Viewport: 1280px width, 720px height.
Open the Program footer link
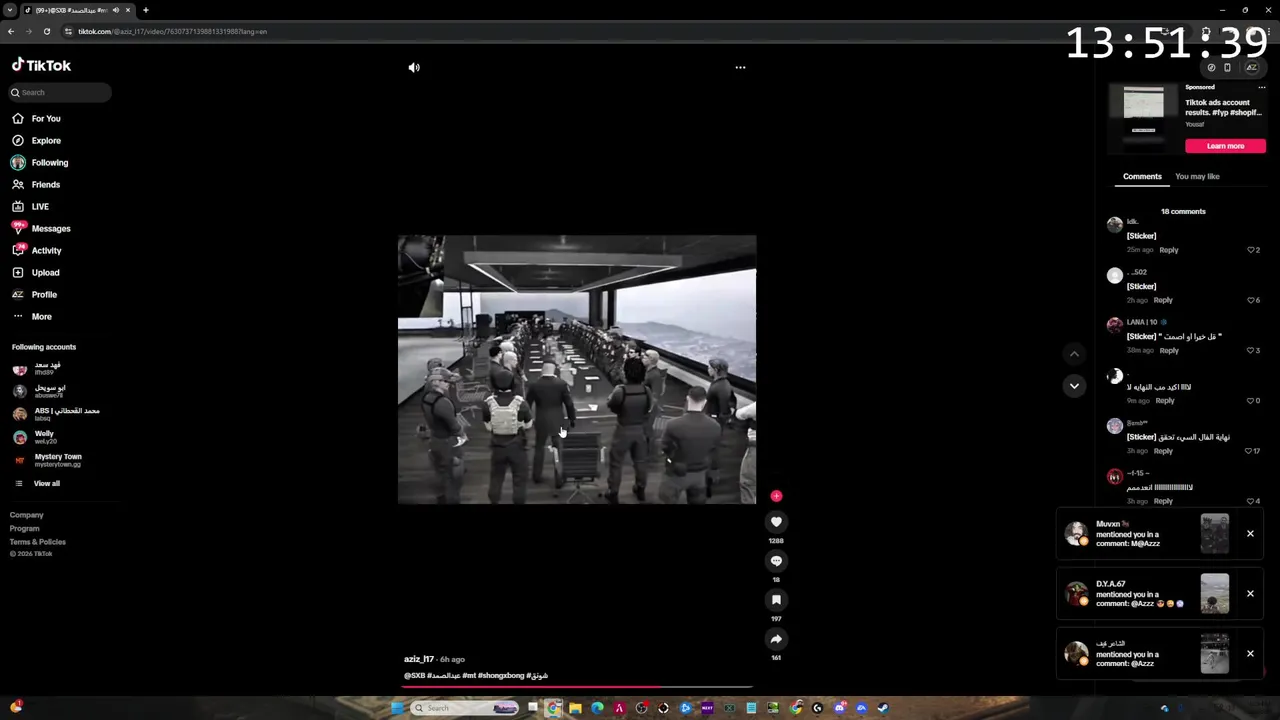click(25, 528)
